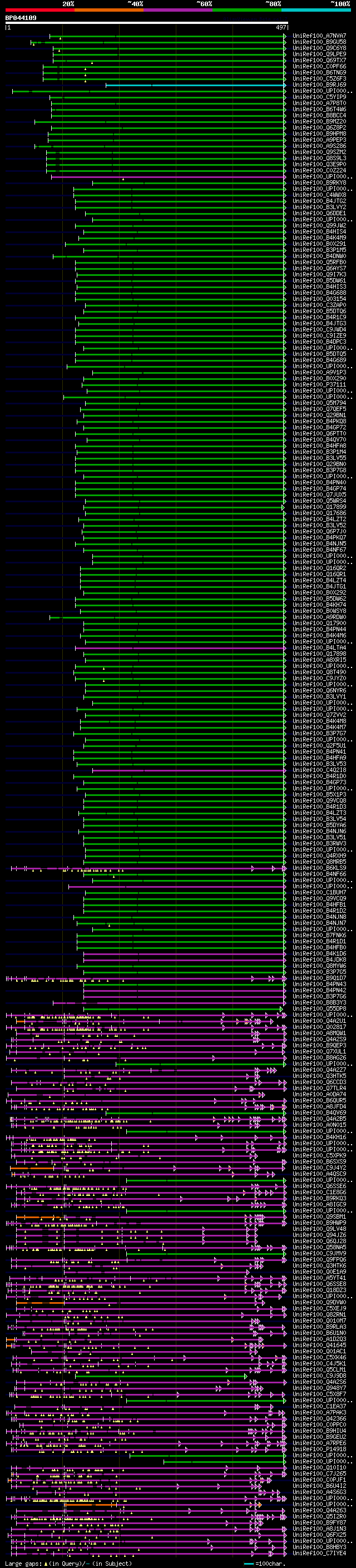Select the label UniRef100_A7P8T0

[x=319, y=103]
